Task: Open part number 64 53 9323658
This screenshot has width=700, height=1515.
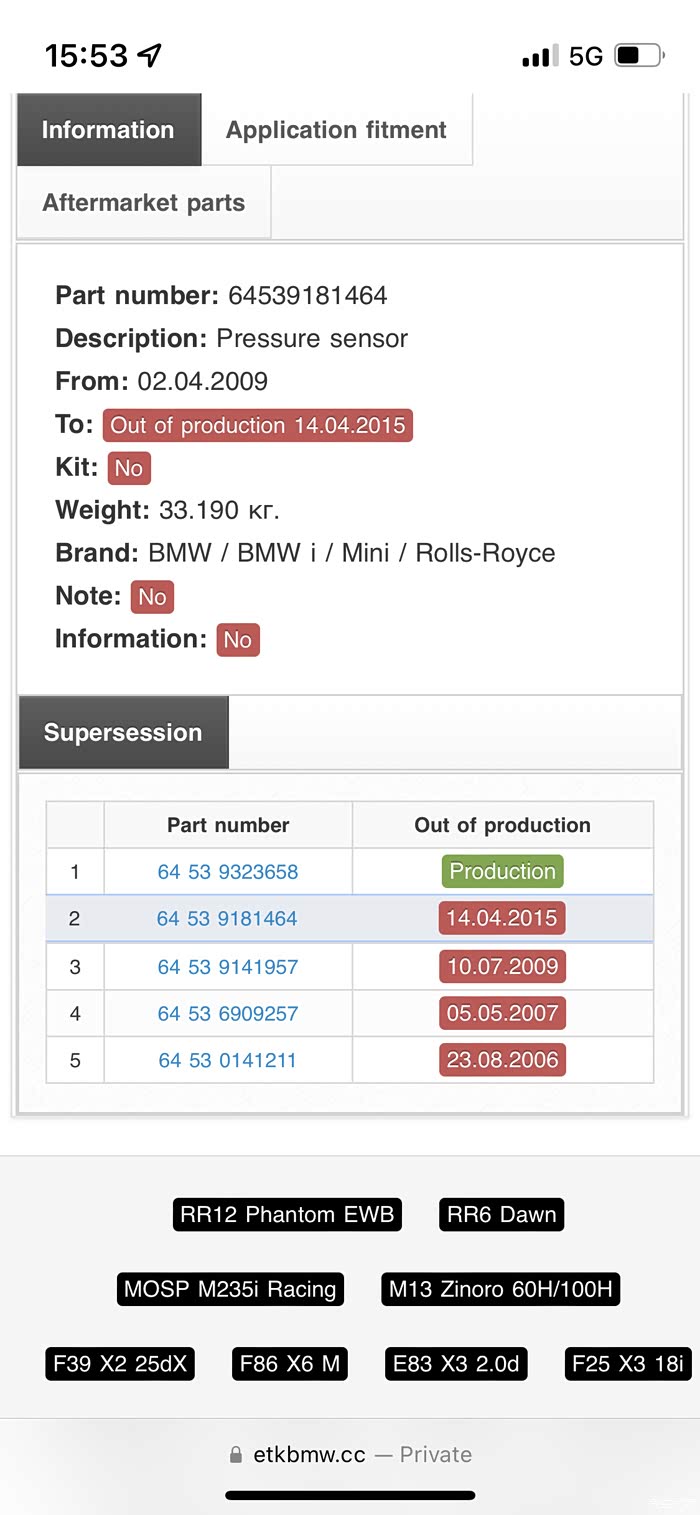Action: tap(228, 872)
